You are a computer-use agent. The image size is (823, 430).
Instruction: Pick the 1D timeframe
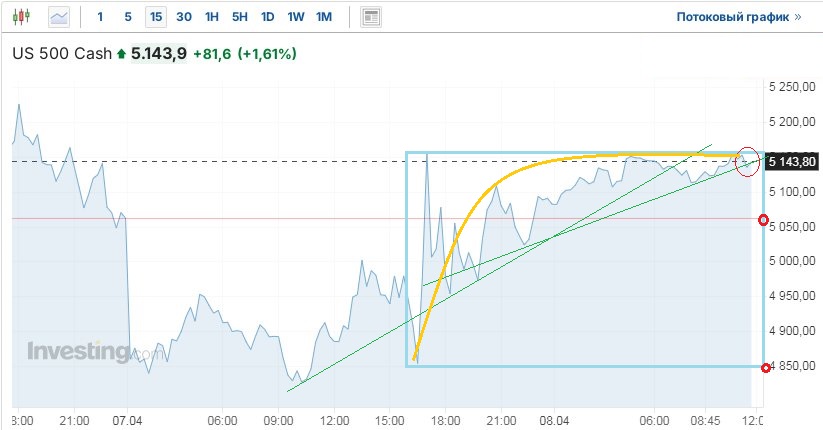click(x=268, y=17)
